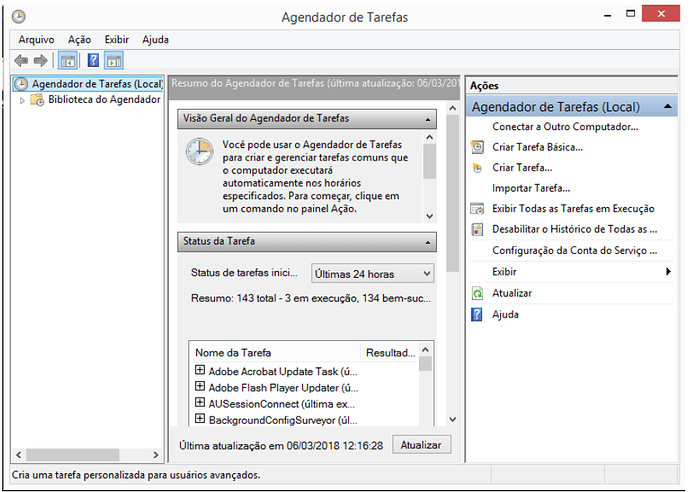The image size is (690, 492).
Task: Expand the AUSessionConnect task entry
Action: click(x=200, y=403)
